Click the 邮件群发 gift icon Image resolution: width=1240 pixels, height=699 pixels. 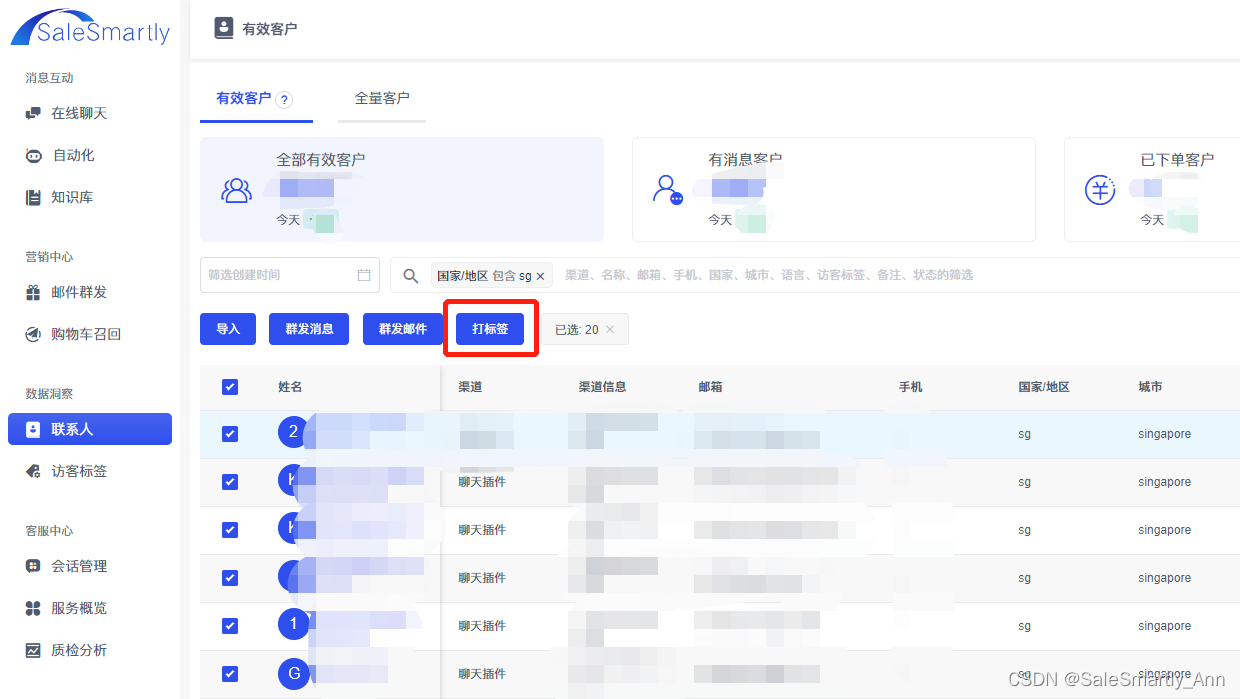(x=33, y=293)
